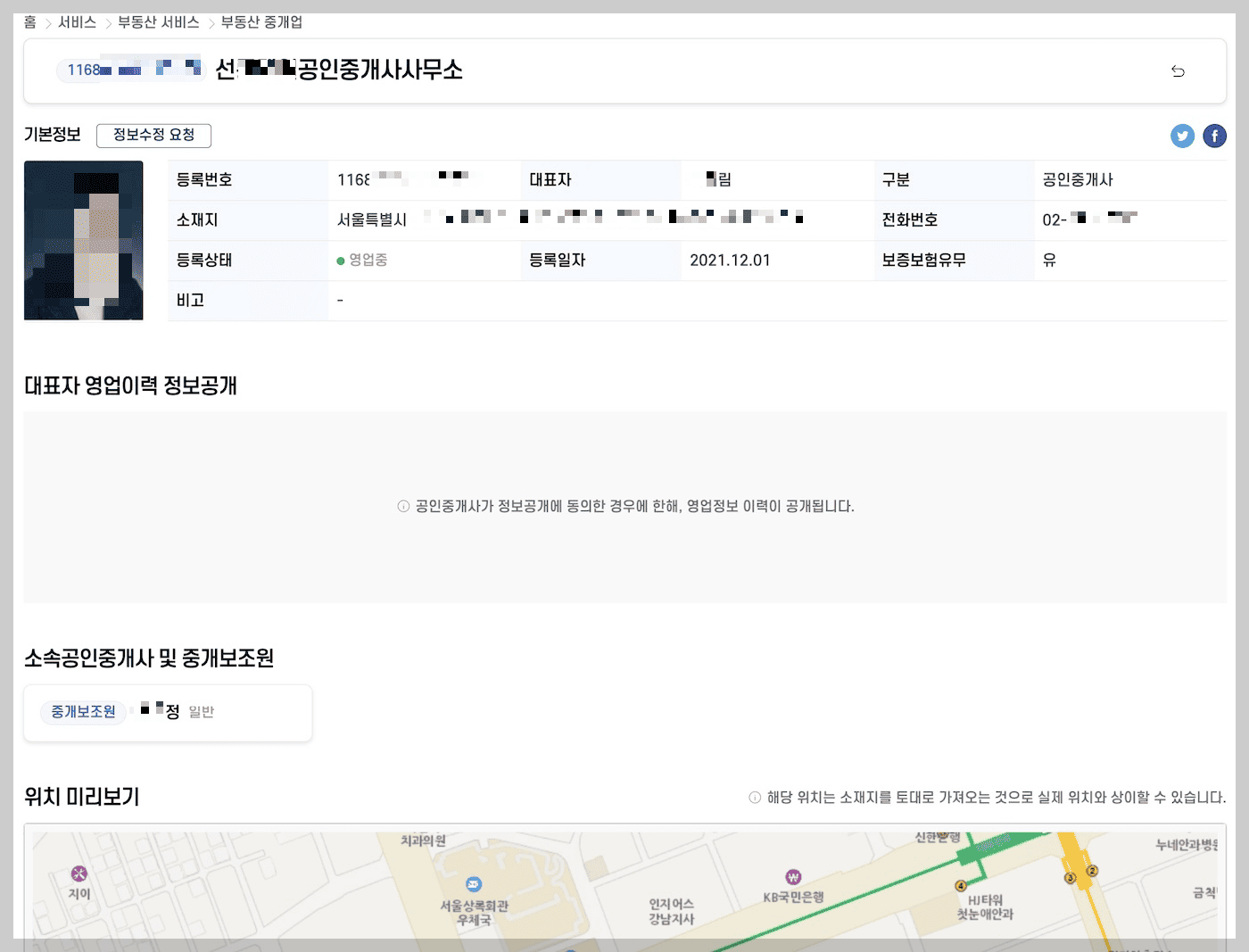Click the map preview under 위치 미리보기
The width and height of the screenshot is (1249, 952).
tap(624, 888)
